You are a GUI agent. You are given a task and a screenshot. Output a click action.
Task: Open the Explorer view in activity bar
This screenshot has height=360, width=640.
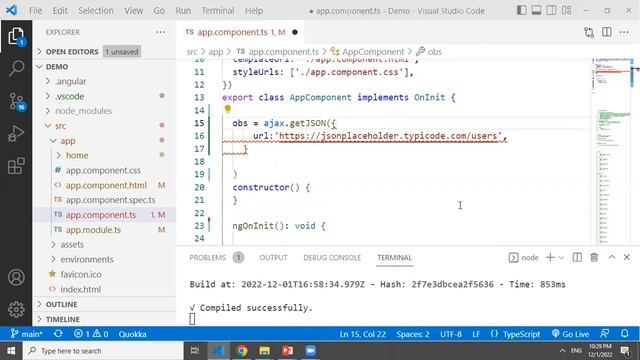tap(16, 37)
